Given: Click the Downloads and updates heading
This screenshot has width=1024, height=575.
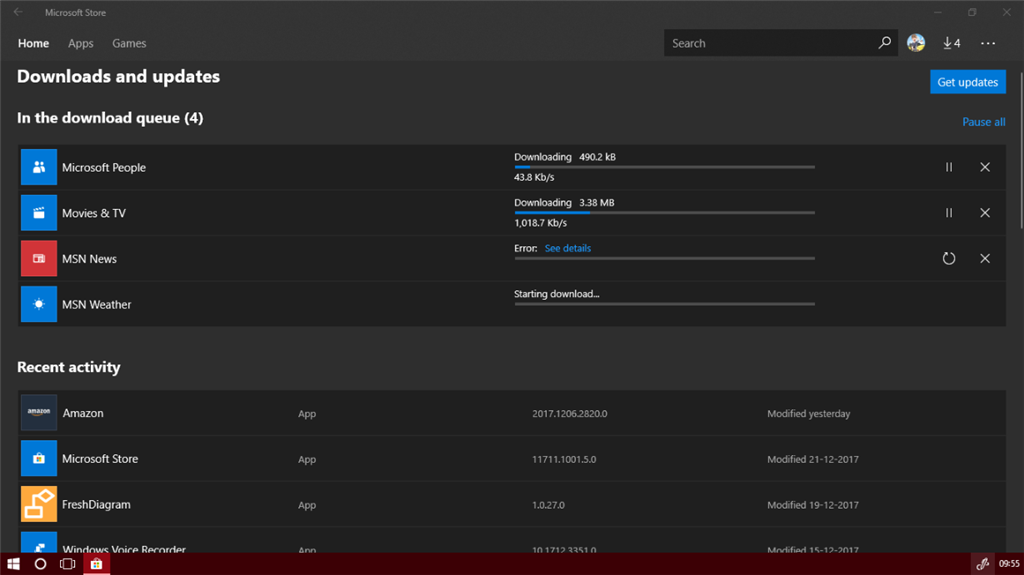Looking at the screenshot, I should (118, 76).
